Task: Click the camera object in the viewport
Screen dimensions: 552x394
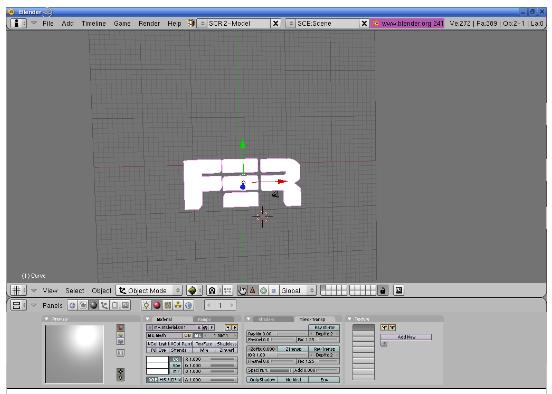Action: [275, 194]
